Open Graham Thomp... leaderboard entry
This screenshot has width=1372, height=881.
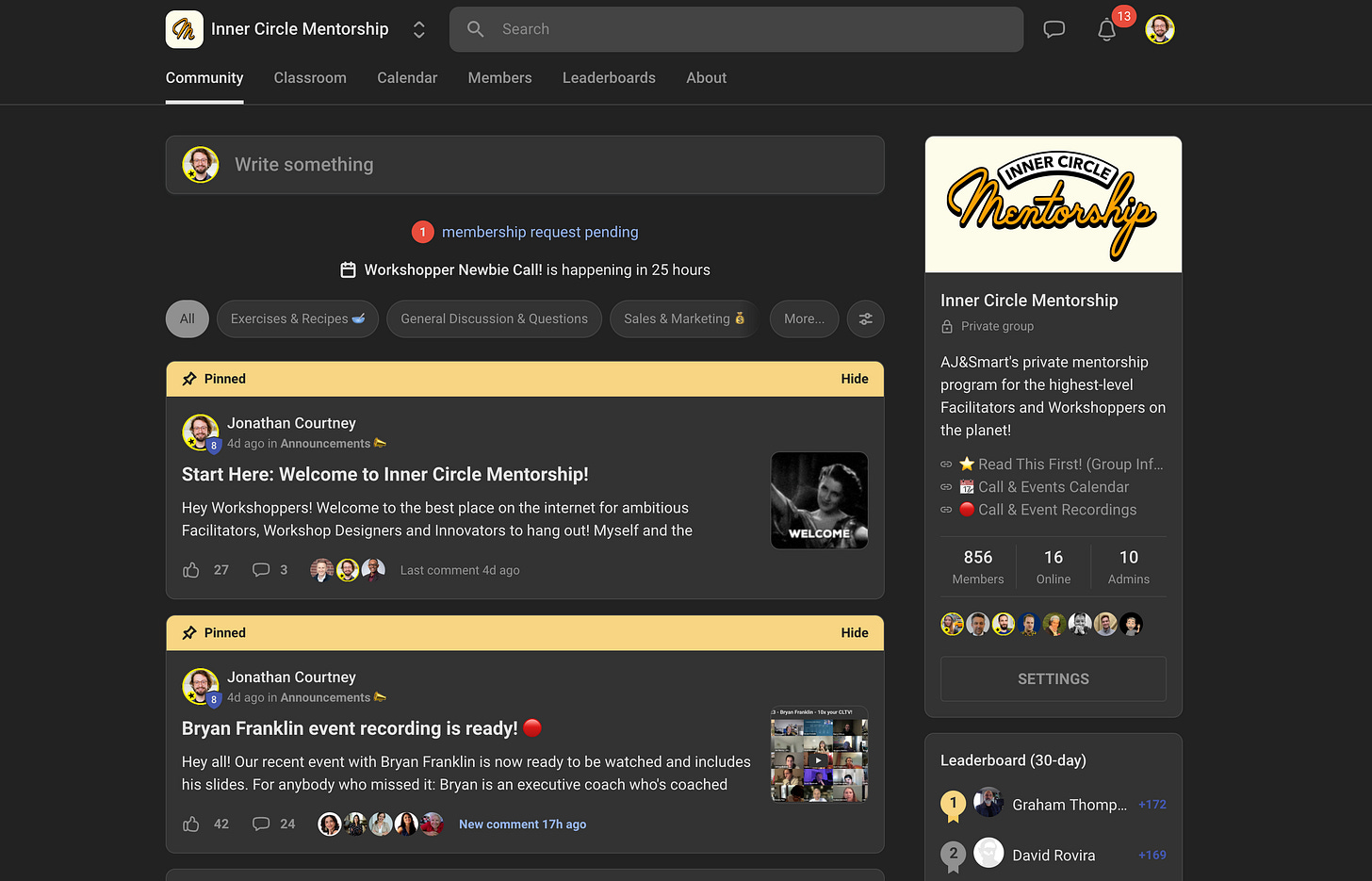[x=1070, y=805]
